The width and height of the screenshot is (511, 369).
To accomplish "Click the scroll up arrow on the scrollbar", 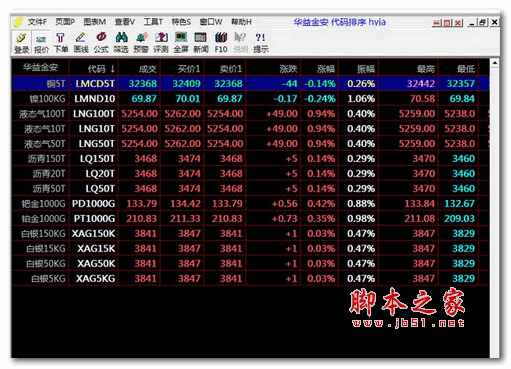I will pos(495,63).
